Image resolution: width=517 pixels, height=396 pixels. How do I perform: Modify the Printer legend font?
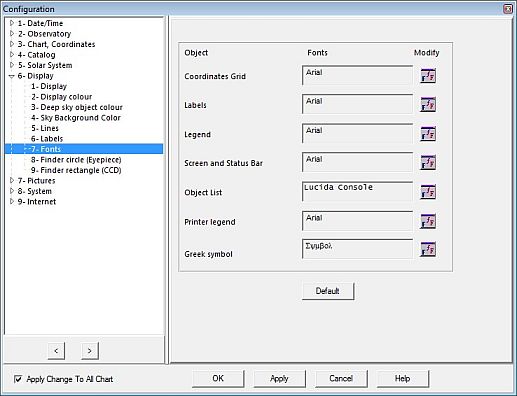click(428, 221)
